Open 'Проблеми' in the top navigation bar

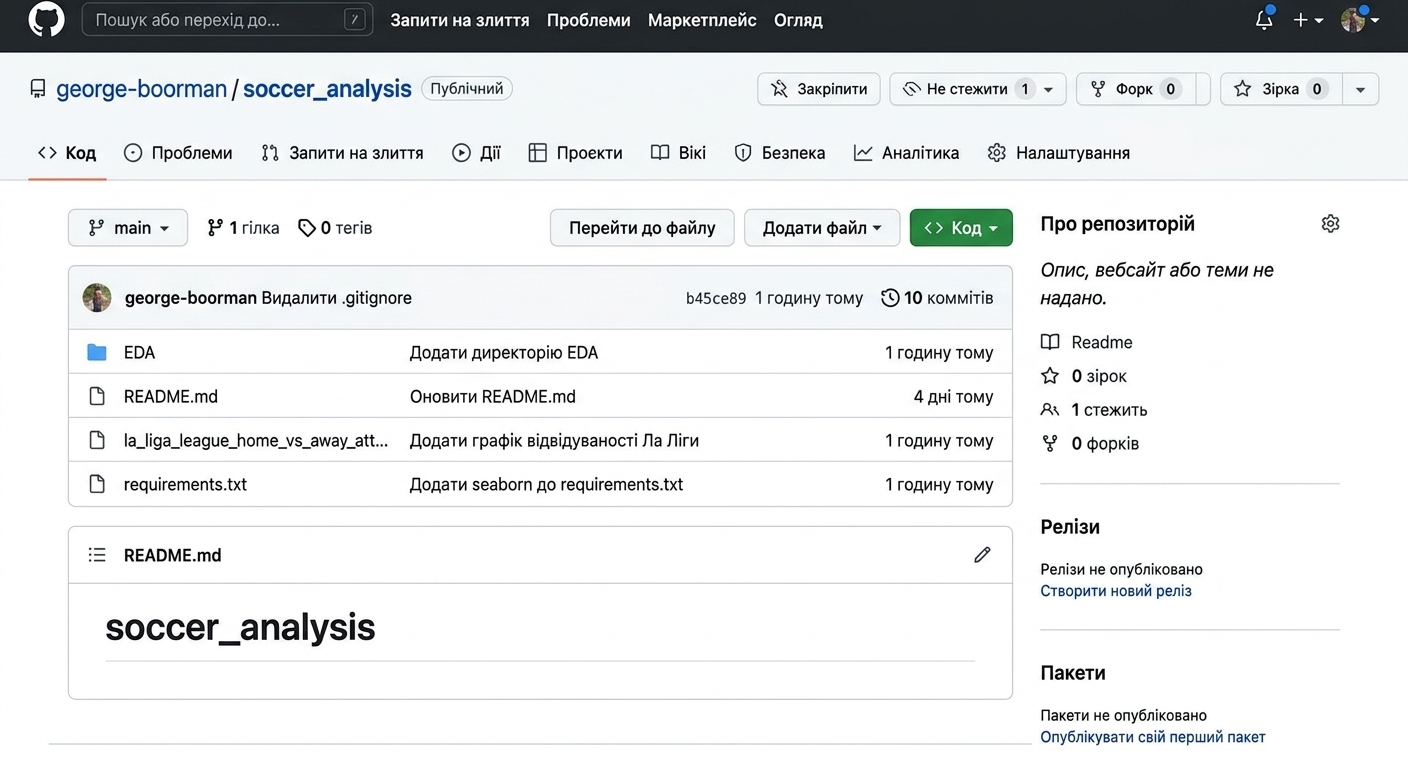coord(589,20)
